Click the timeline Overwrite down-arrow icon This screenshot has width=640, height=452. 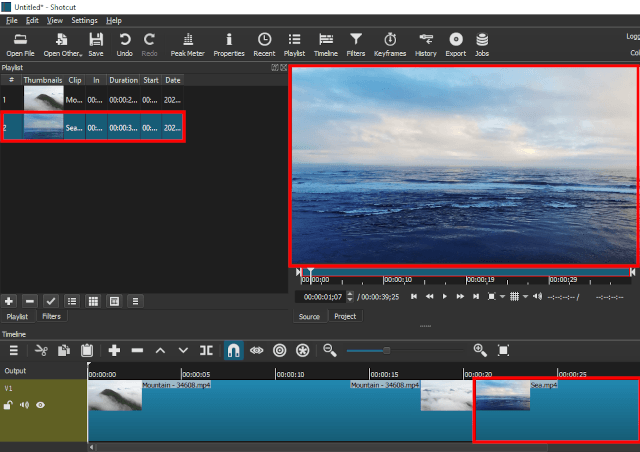(183, 350)
